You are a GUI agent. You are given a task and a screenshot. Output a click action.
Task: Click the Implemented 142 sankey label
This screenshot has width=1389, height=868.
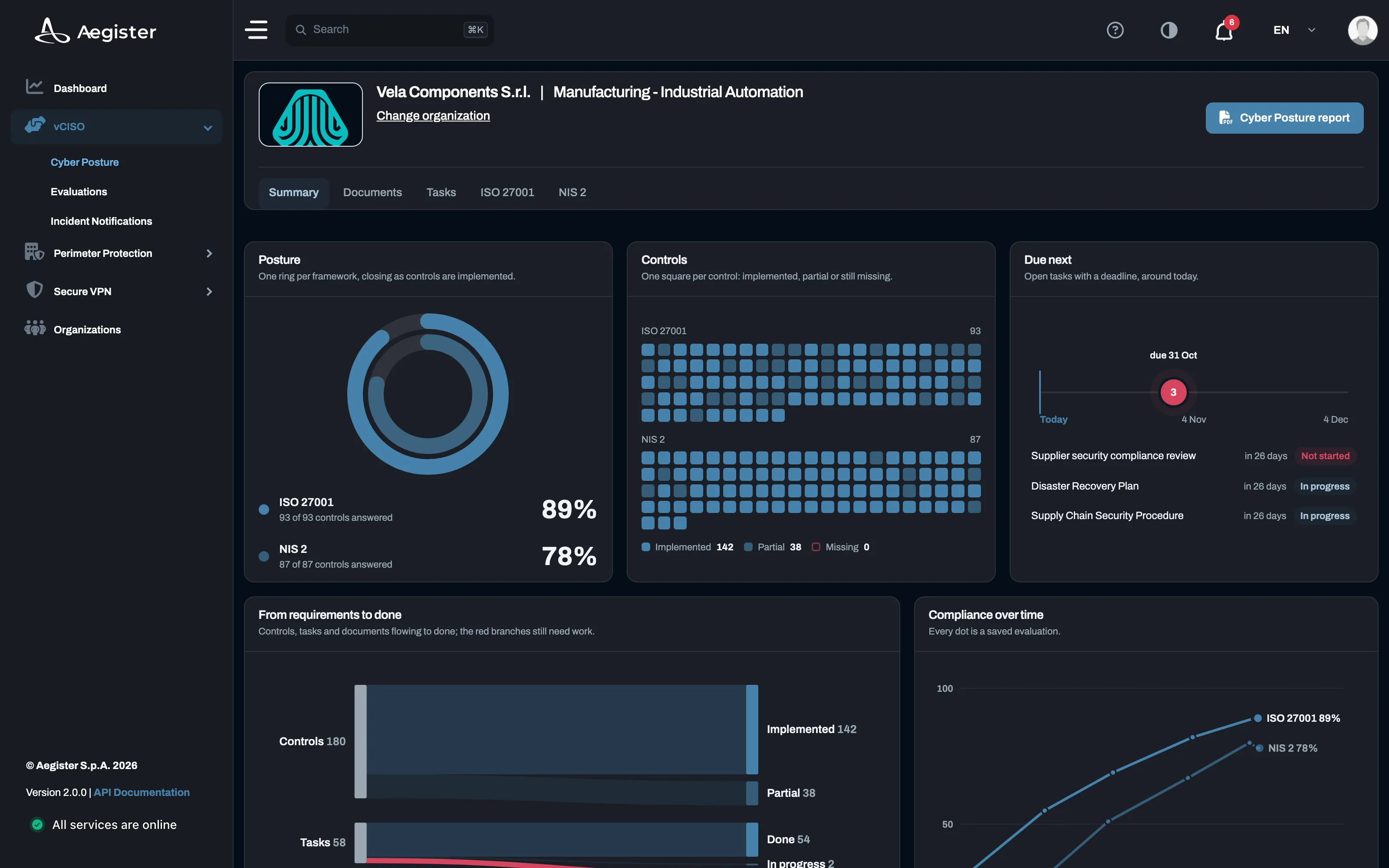coord(811,729)
